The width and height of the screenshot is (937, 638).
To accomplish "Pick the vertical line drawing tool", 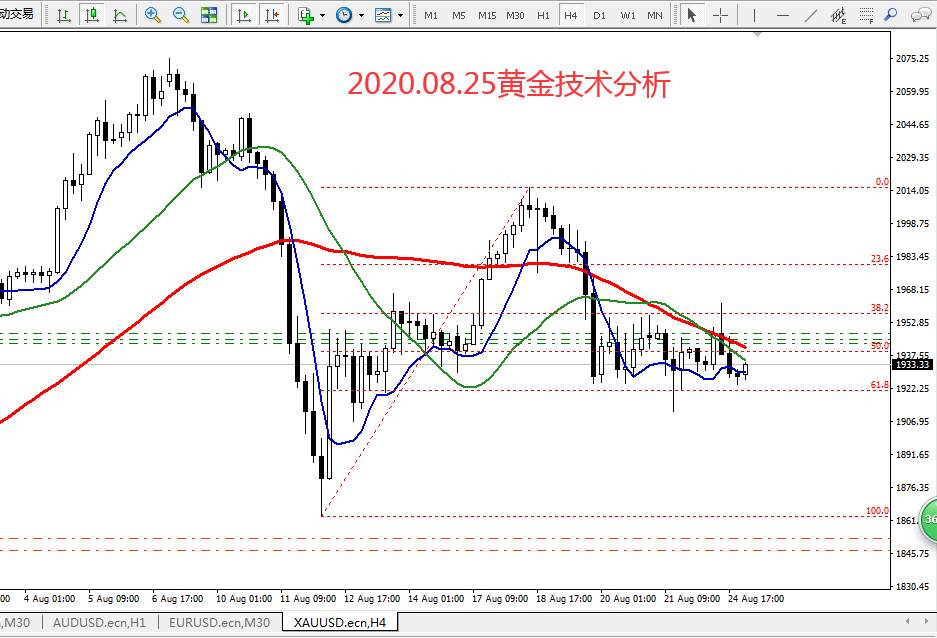I will coord(754,15).
